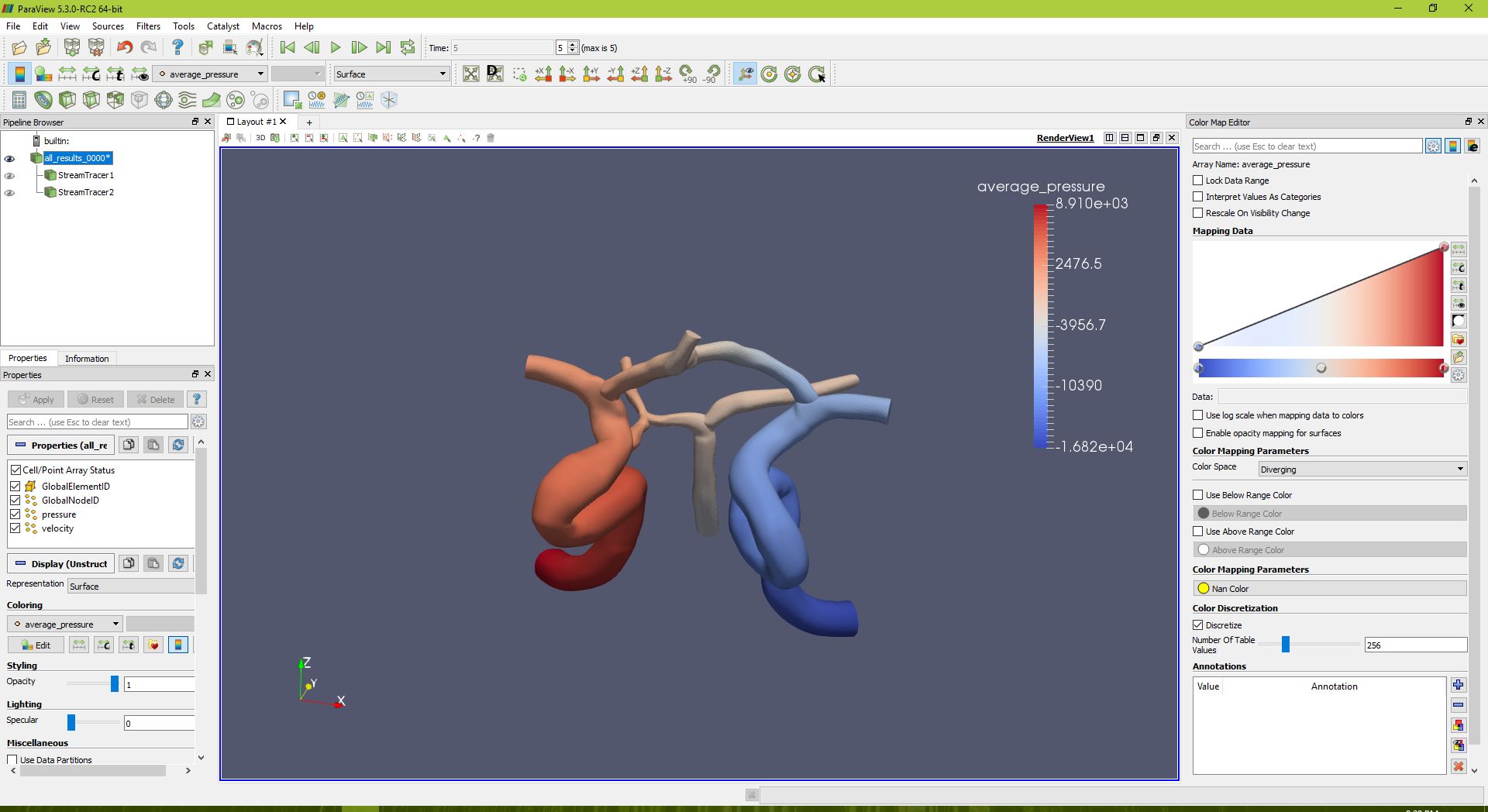Click the Number Of Table Values slider
The width and height of the screenshot is (1488, 812).
click(1286, 645)
